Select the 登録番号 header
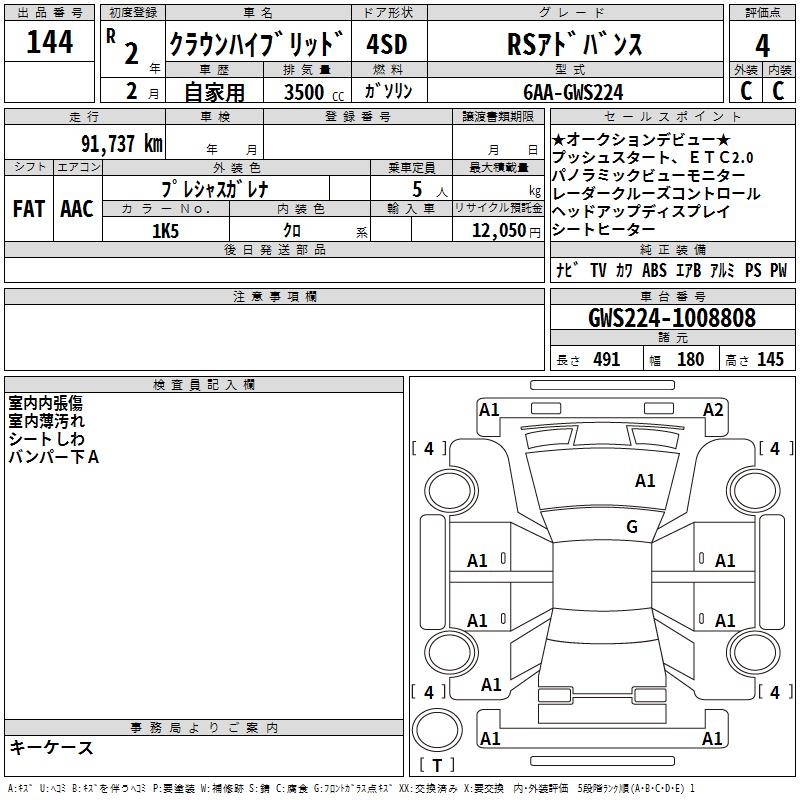Image resolution: width=800 pixels, height=800 pixels. (358, 117)
